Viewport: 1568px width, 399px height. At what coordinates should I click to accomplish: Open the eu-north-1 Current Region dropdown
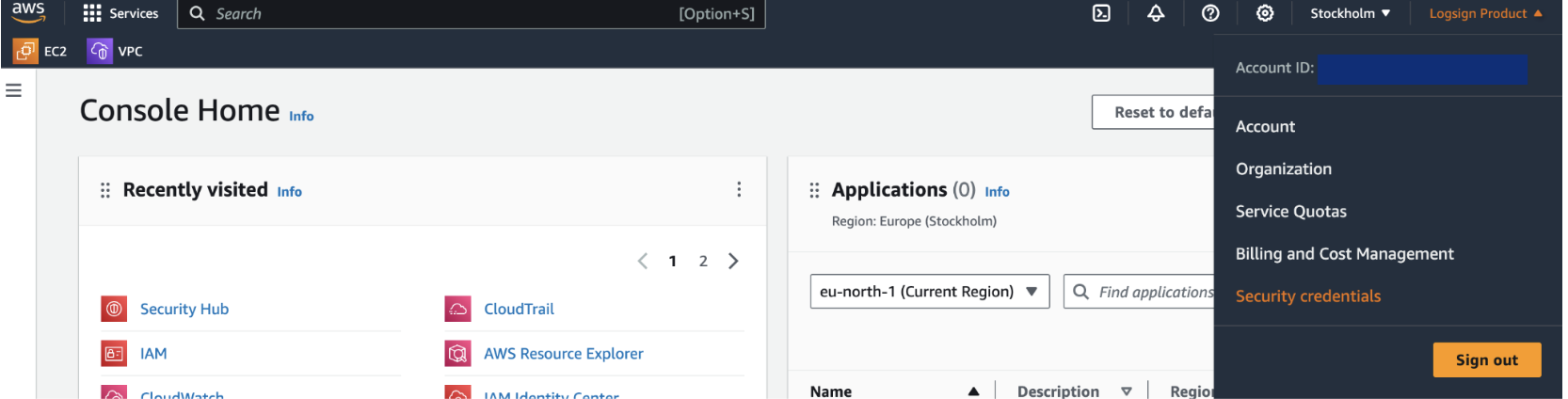tap(930, 292)
